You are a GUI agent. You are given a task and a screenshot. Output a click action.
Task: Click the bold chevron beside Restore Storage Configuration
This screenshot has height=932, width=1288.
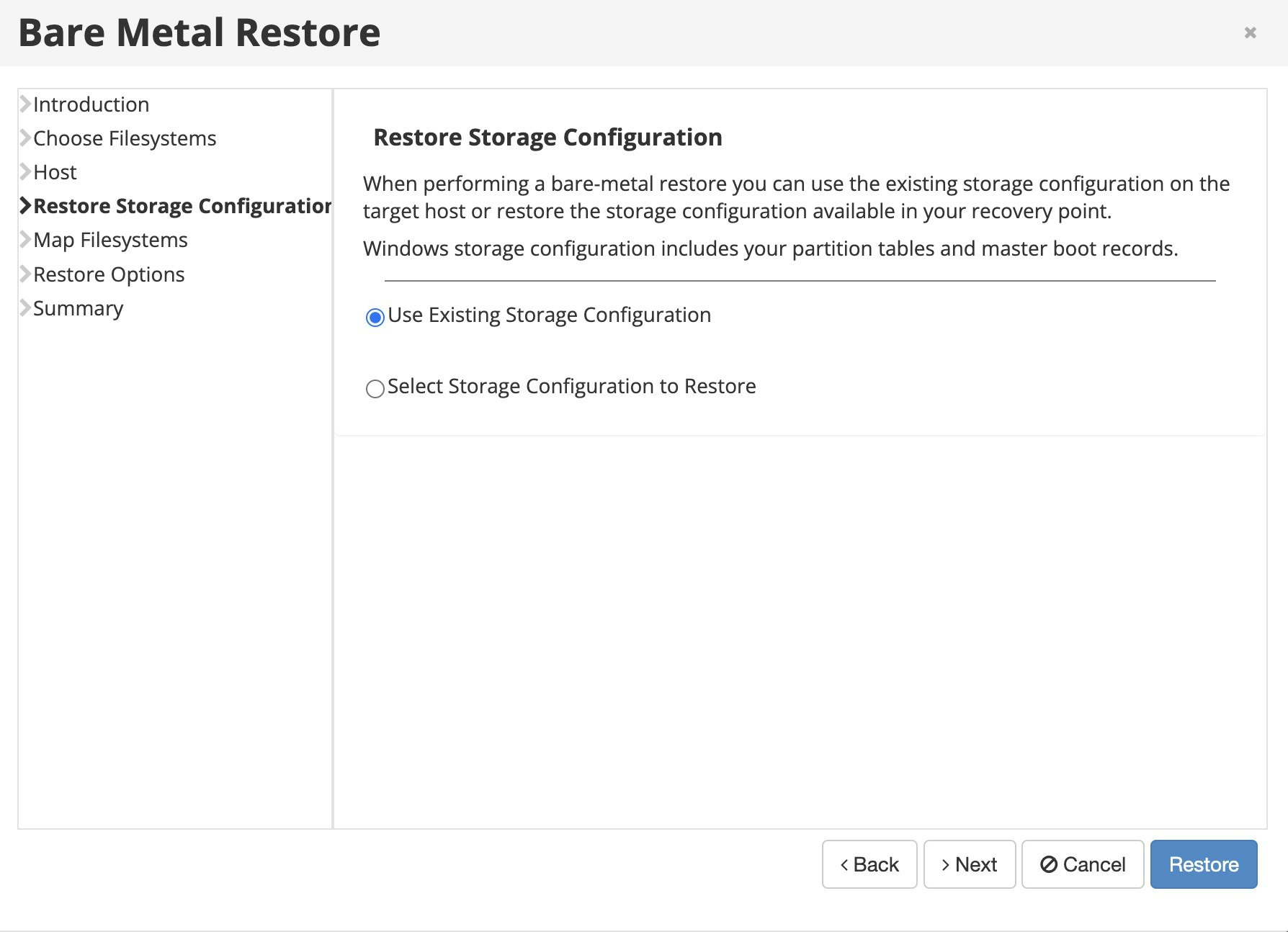click(x=25, y=206)
